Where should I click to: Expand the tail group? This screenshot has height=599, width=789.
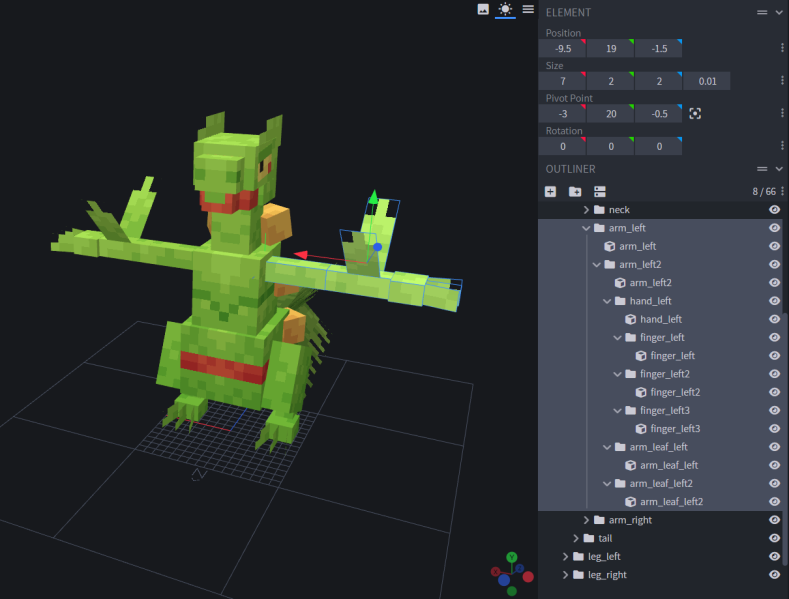click(x=576, y=538)
